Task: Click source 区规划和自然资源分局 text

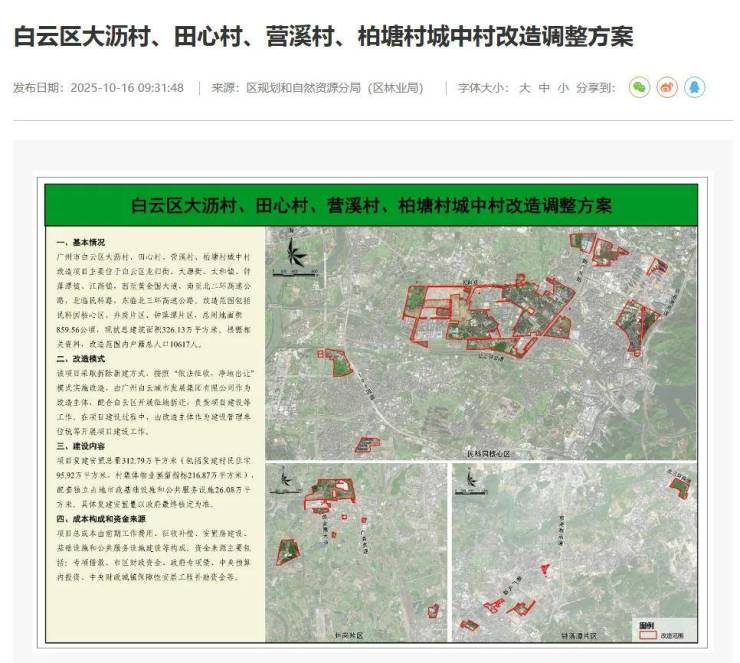Action: tap(318, 88)
